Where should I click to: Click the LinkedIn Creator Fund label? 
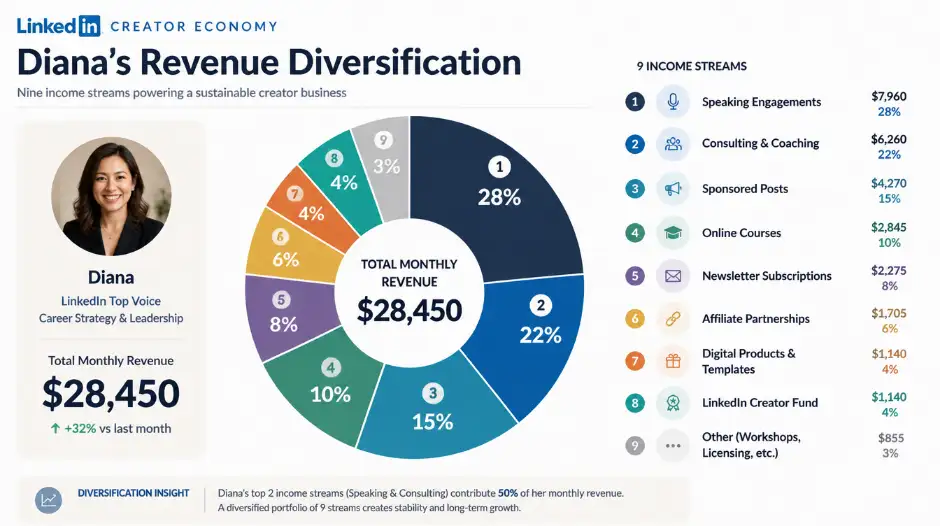(760, 403)
